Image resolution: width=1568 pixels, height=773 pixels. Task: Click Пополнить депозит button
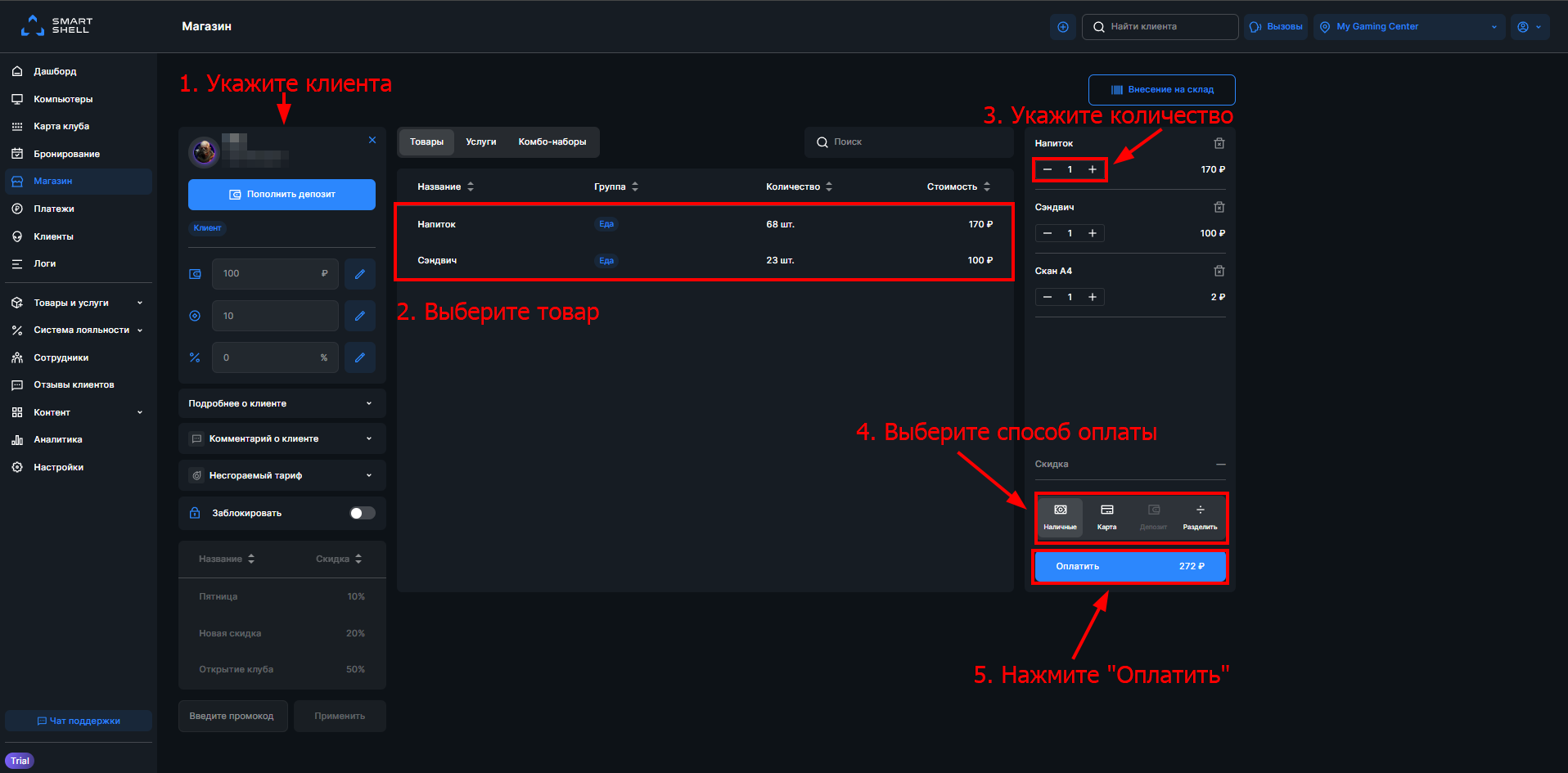tap(282, 195)
